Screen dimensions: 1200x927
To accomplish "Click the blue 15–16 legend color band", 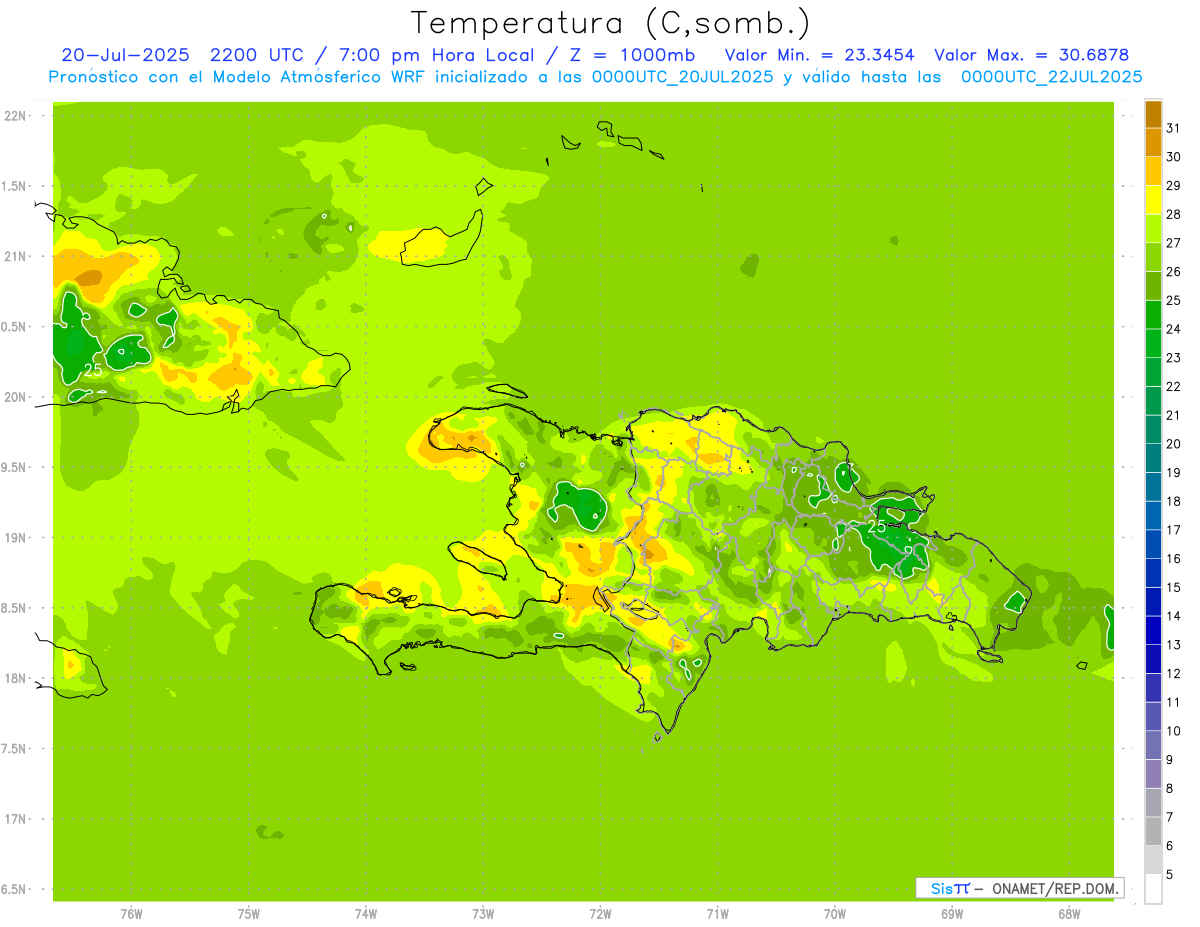I will point(1153,573).
